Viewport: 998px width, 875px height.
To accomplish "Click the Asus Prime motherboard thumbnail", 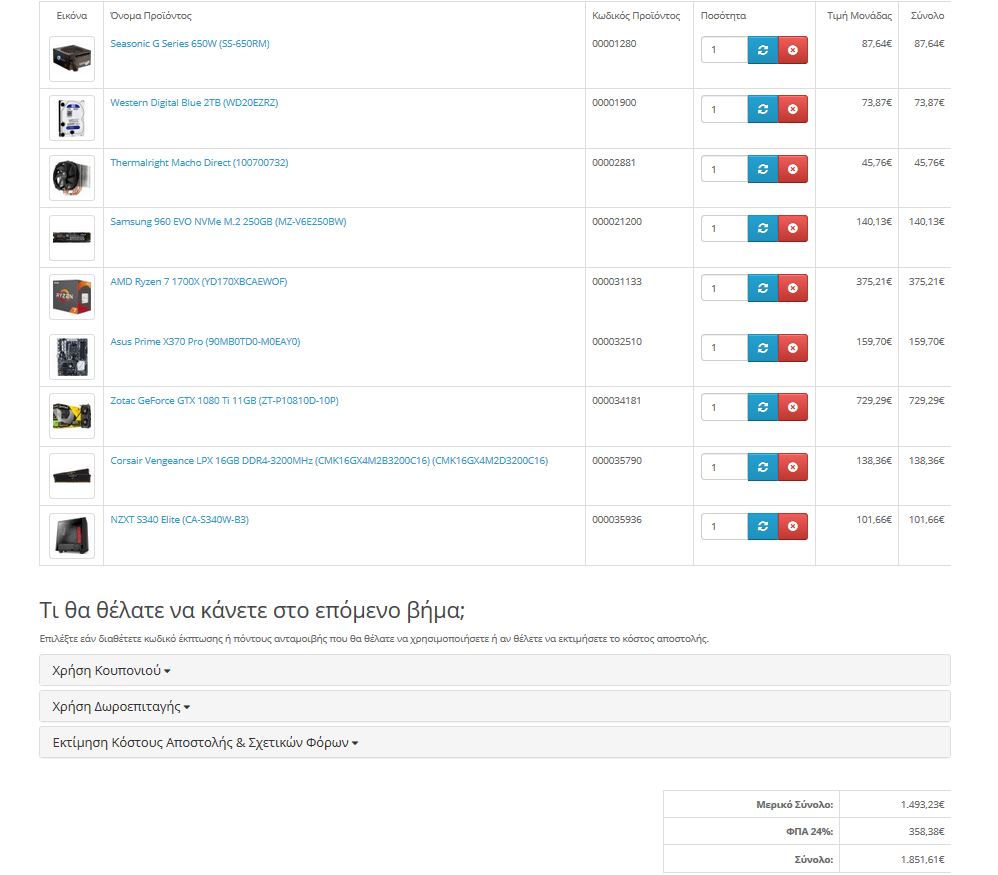I will (72, 356).
